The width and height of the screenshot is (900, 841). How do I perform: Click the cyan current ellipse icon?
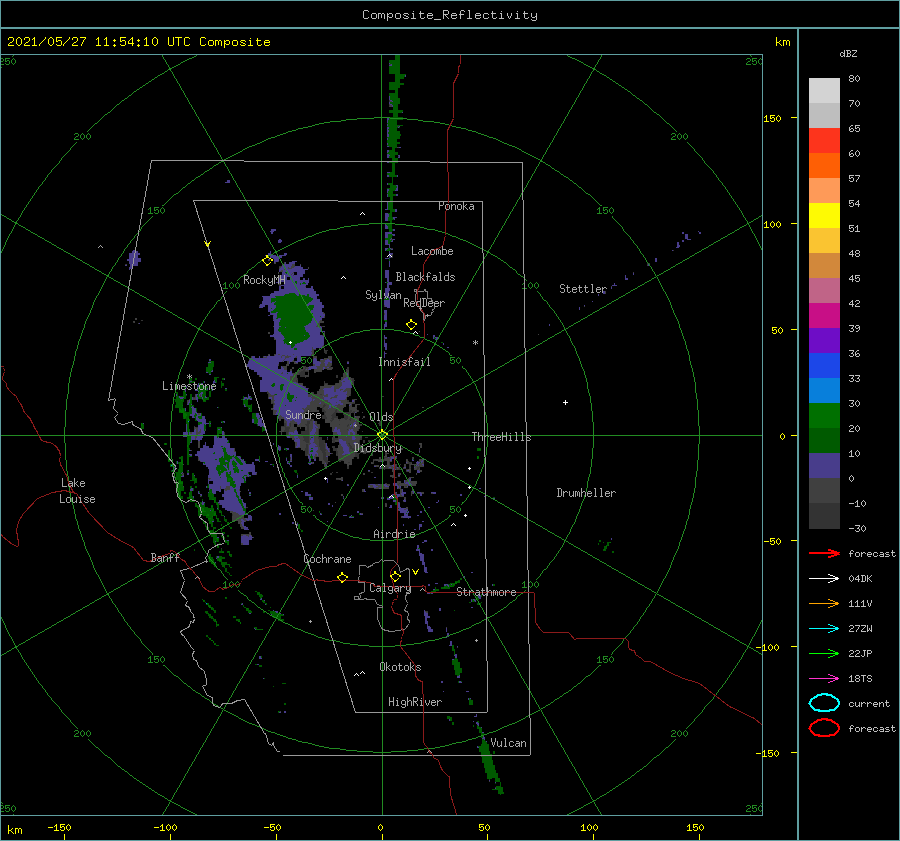click(x=824, y=703)
